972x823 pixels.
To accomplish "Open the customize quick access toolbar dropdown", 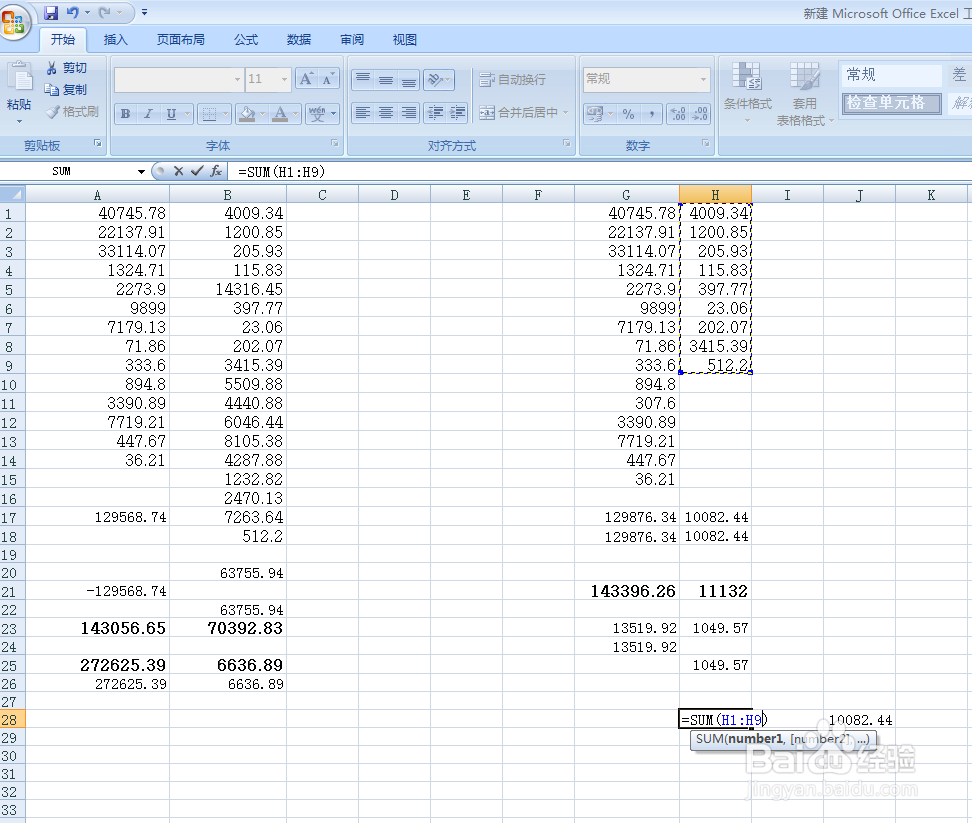I will click(144, 12).
